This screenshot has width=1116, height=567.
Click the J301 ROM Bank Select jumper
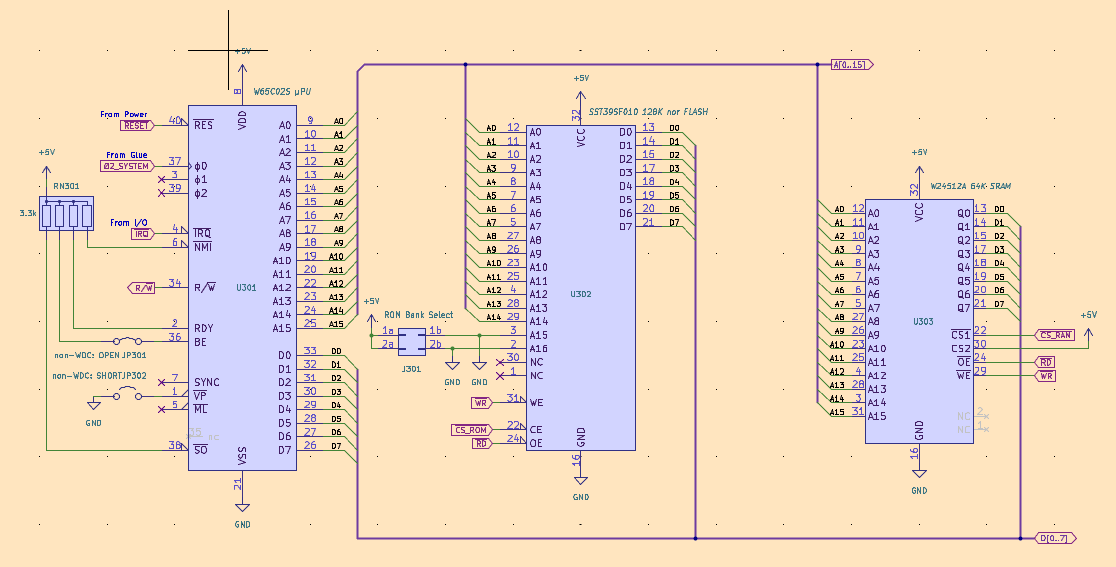click(x=411, y=342)
